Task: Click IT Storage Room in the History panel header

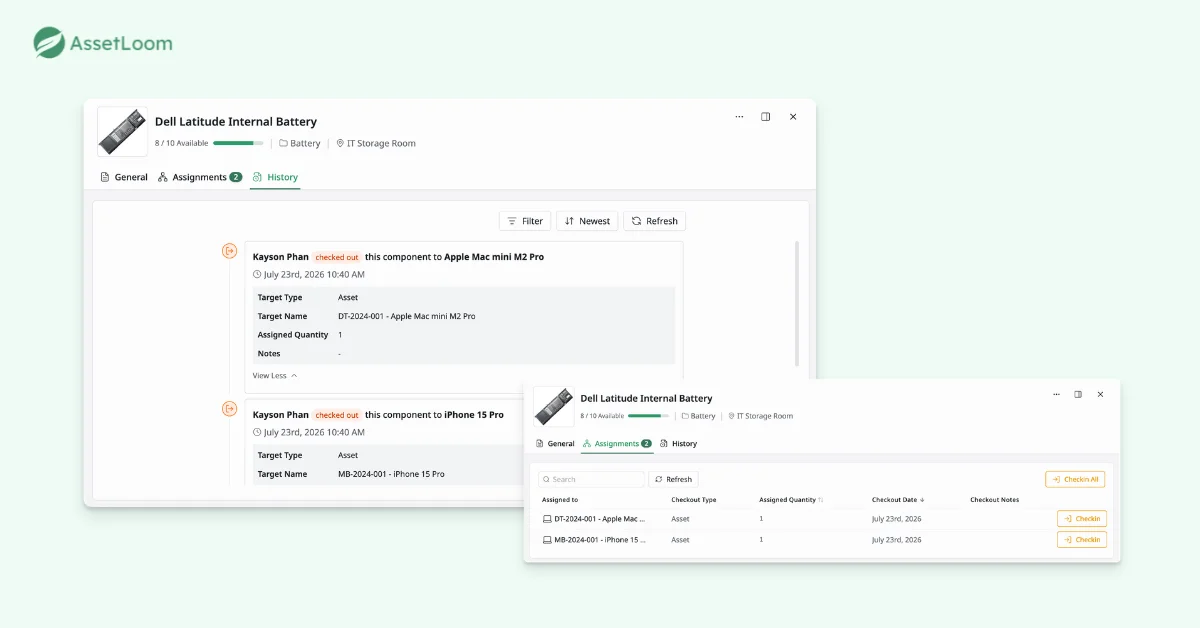Action: pyautogui.click(x=376, y=143)
